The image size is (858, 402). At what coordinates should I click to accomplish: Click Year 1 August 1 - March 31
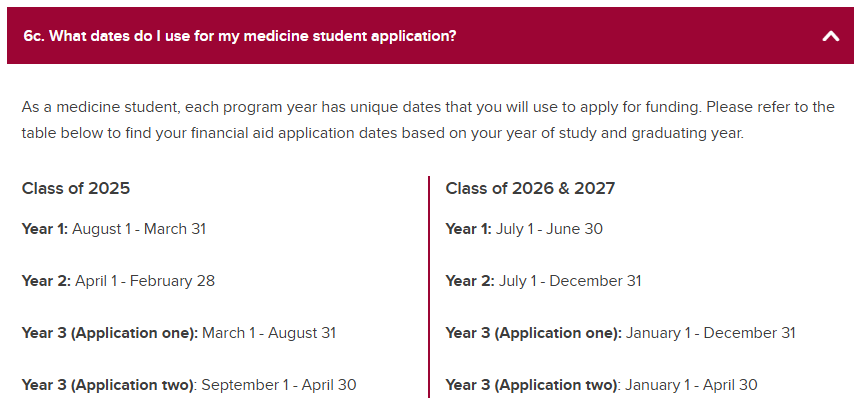114,229
